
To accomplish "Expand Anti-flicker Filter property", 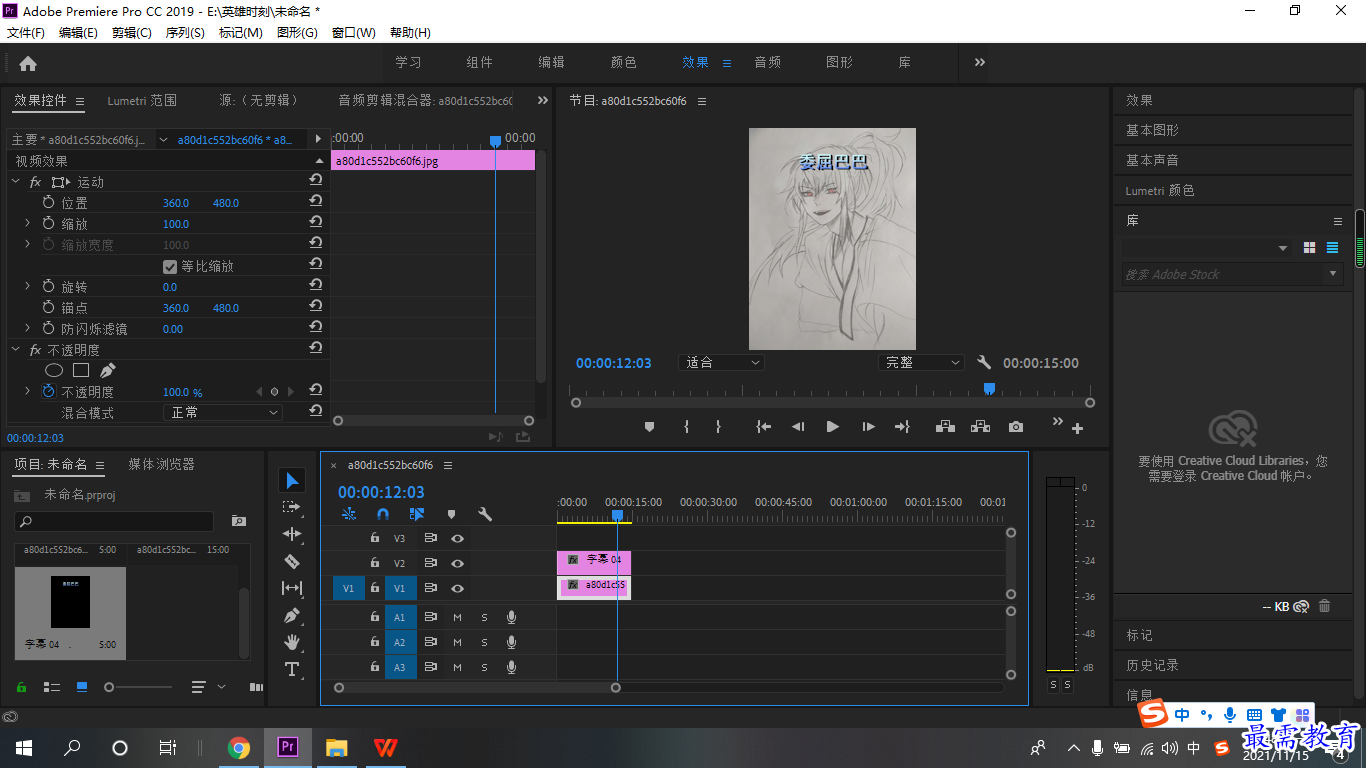I will (27, 328).
